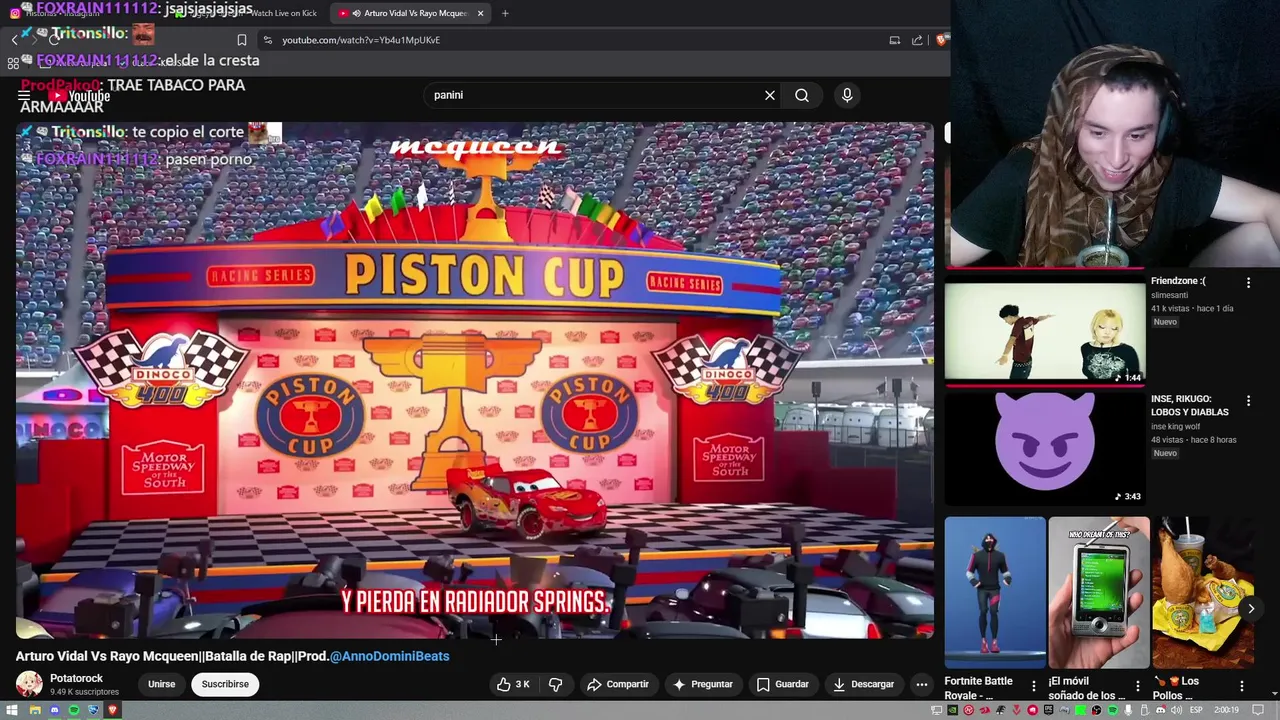Open the picture-in-picture icon in address bar
This screenshot has width=1280, height=720.
[894, 40]
